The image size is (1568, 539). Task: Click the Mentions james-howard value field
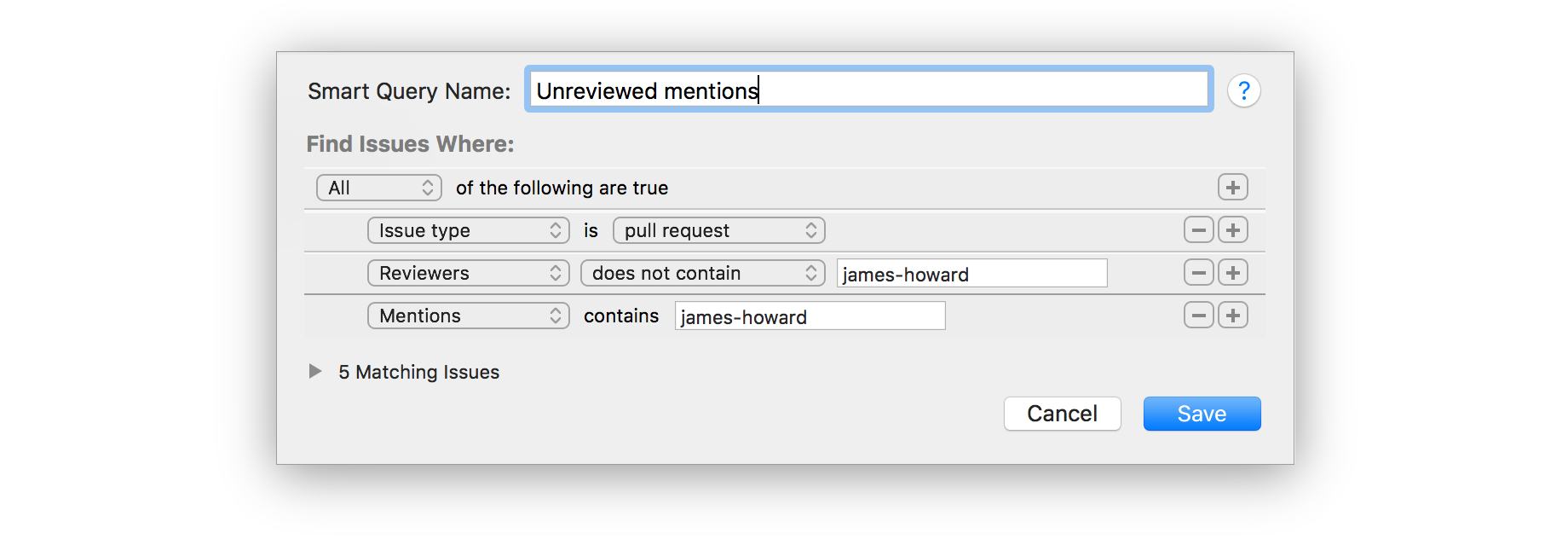click(809, 316)
